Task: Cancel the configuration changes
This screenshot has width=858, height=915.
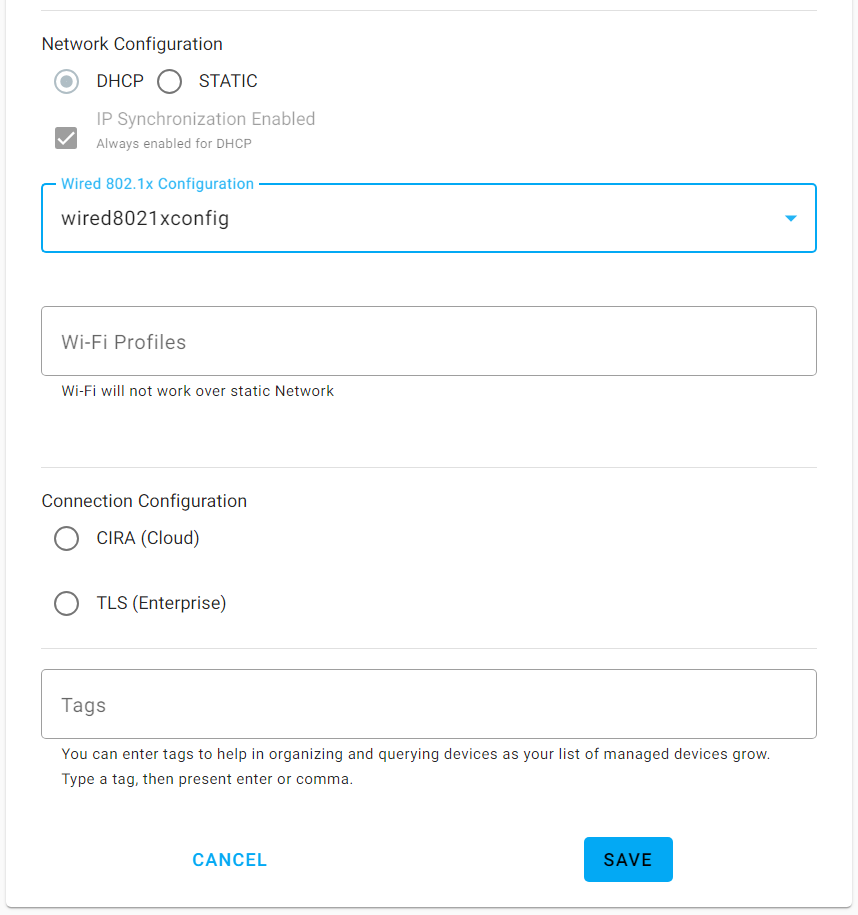Action: point(229,859)
